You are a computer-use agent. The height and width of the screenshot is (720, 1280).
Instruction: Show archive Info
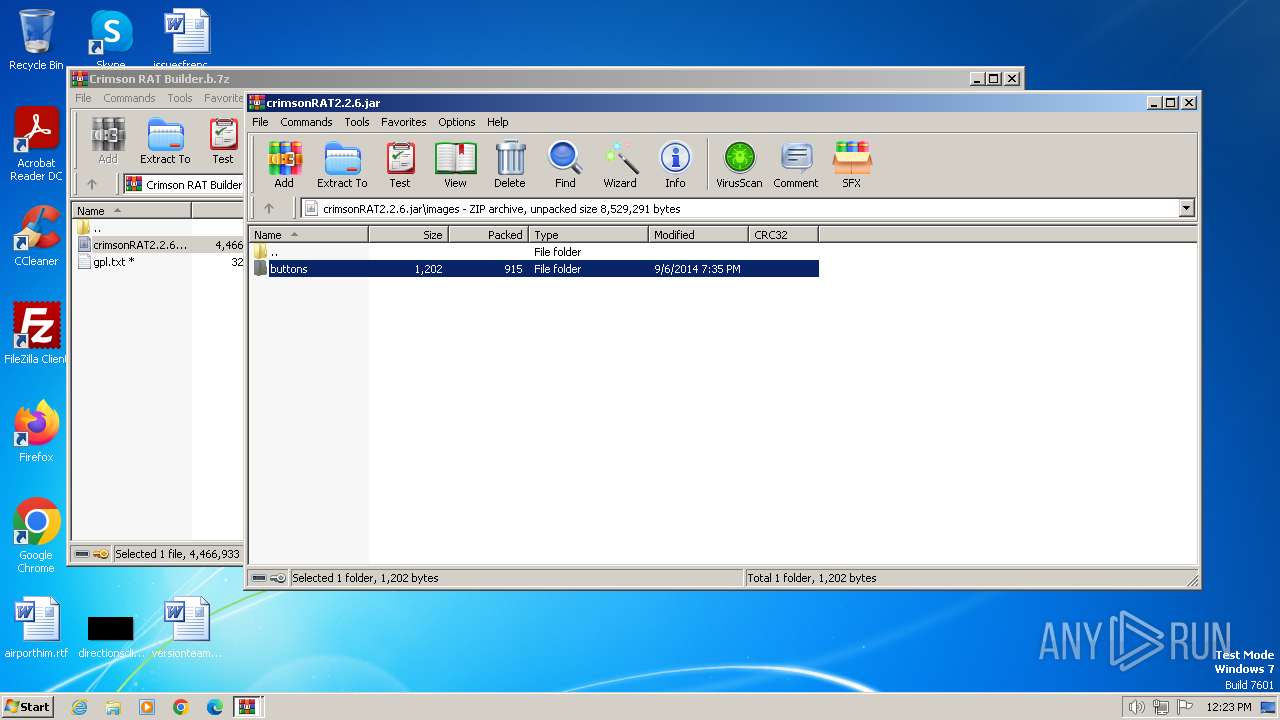[675, 164]
